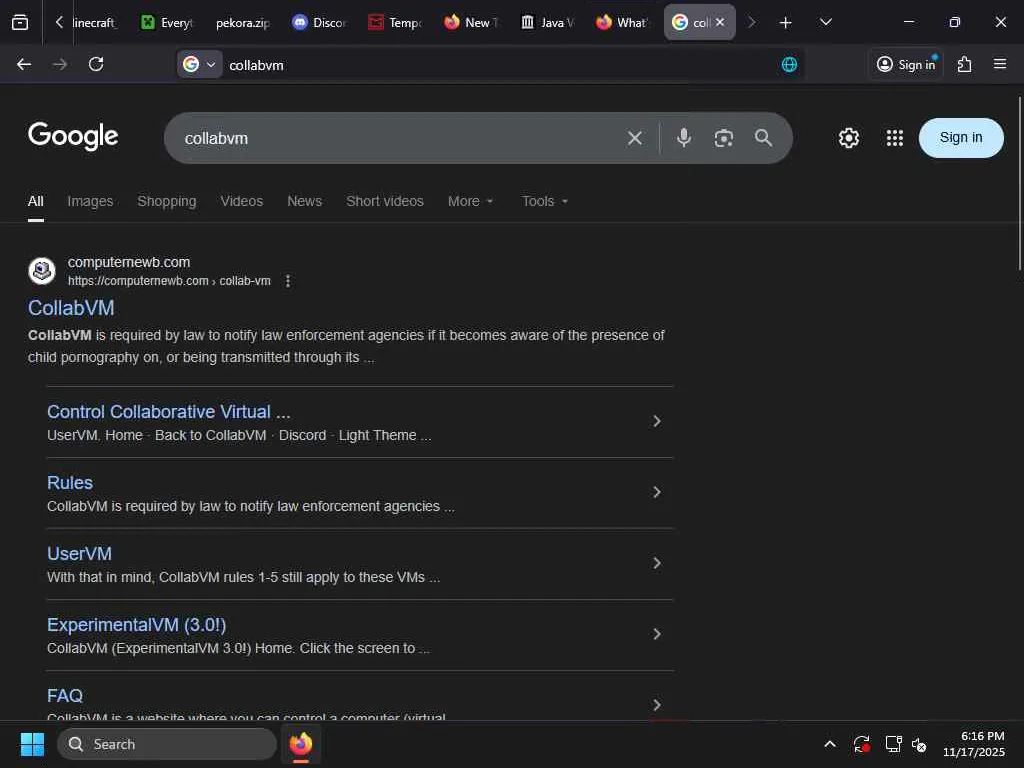
Task: Search by image with camera icon
Action: (724, 138)
